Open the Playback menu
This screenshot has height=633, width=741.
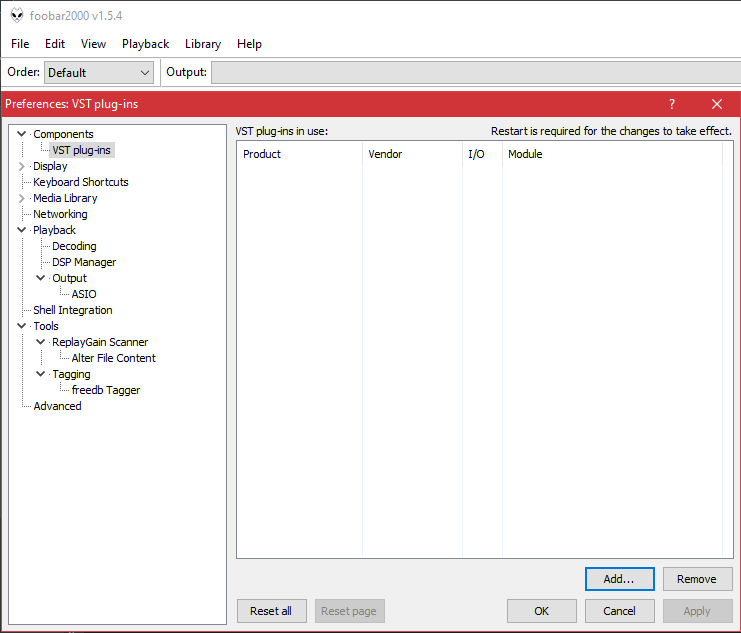[x=145, y=44]
